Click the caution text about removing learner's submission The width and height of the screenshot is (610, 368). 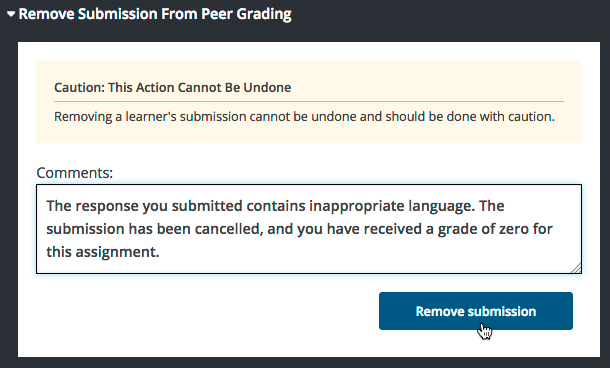[x=304, y=116]
